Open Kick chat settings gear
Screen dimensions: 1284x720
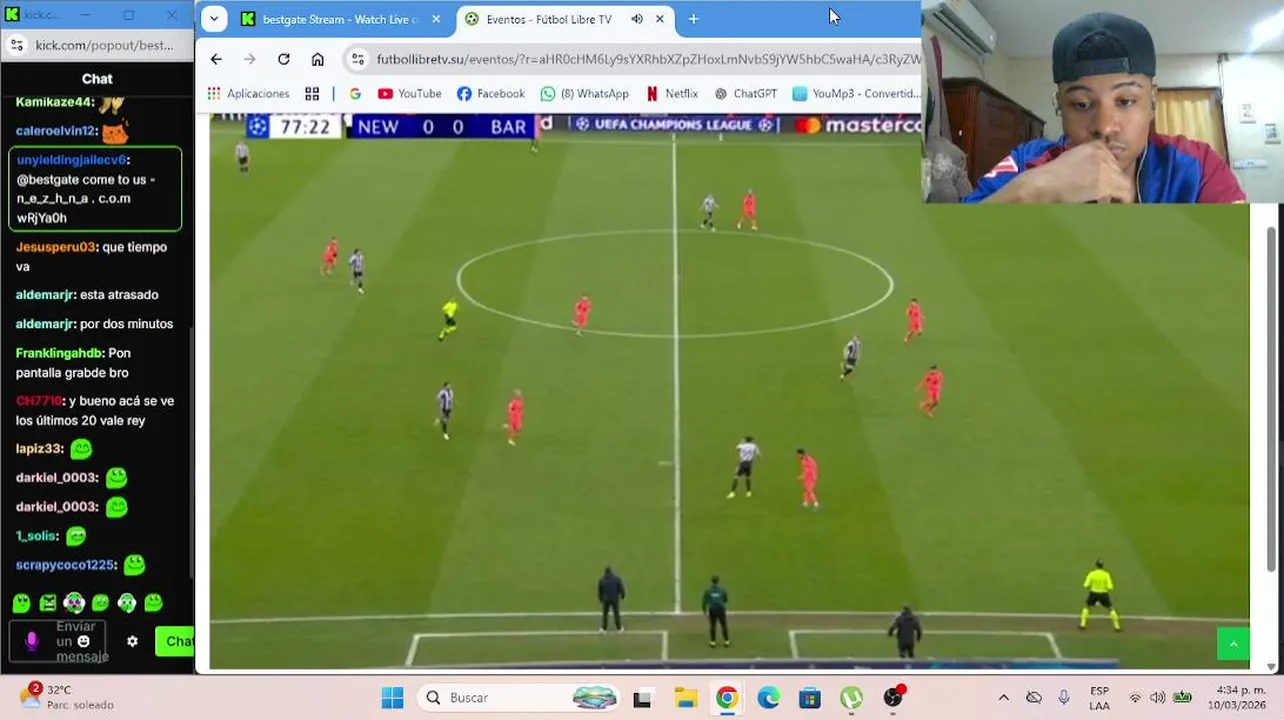pyautogui.click(x=132, y=641)
